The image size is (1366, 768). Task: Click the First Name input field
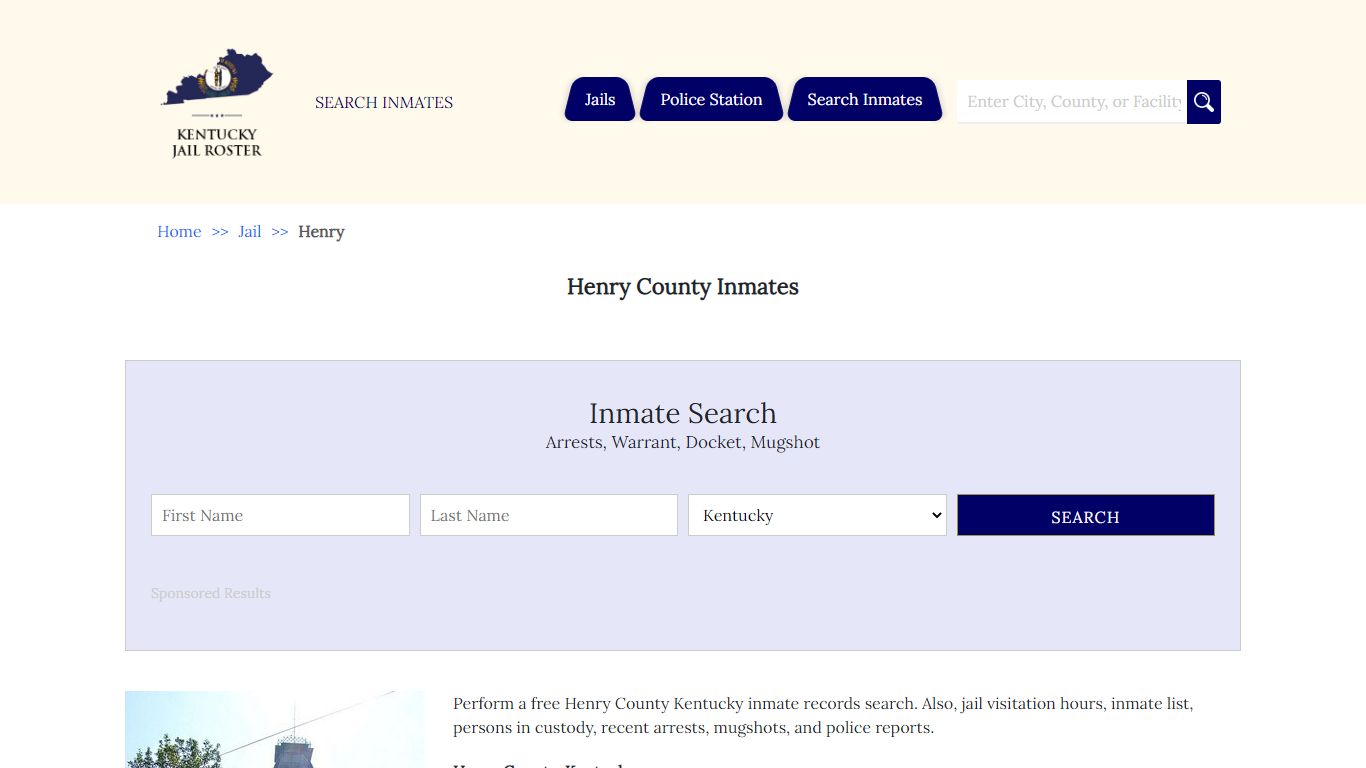[x=280, y=515]
